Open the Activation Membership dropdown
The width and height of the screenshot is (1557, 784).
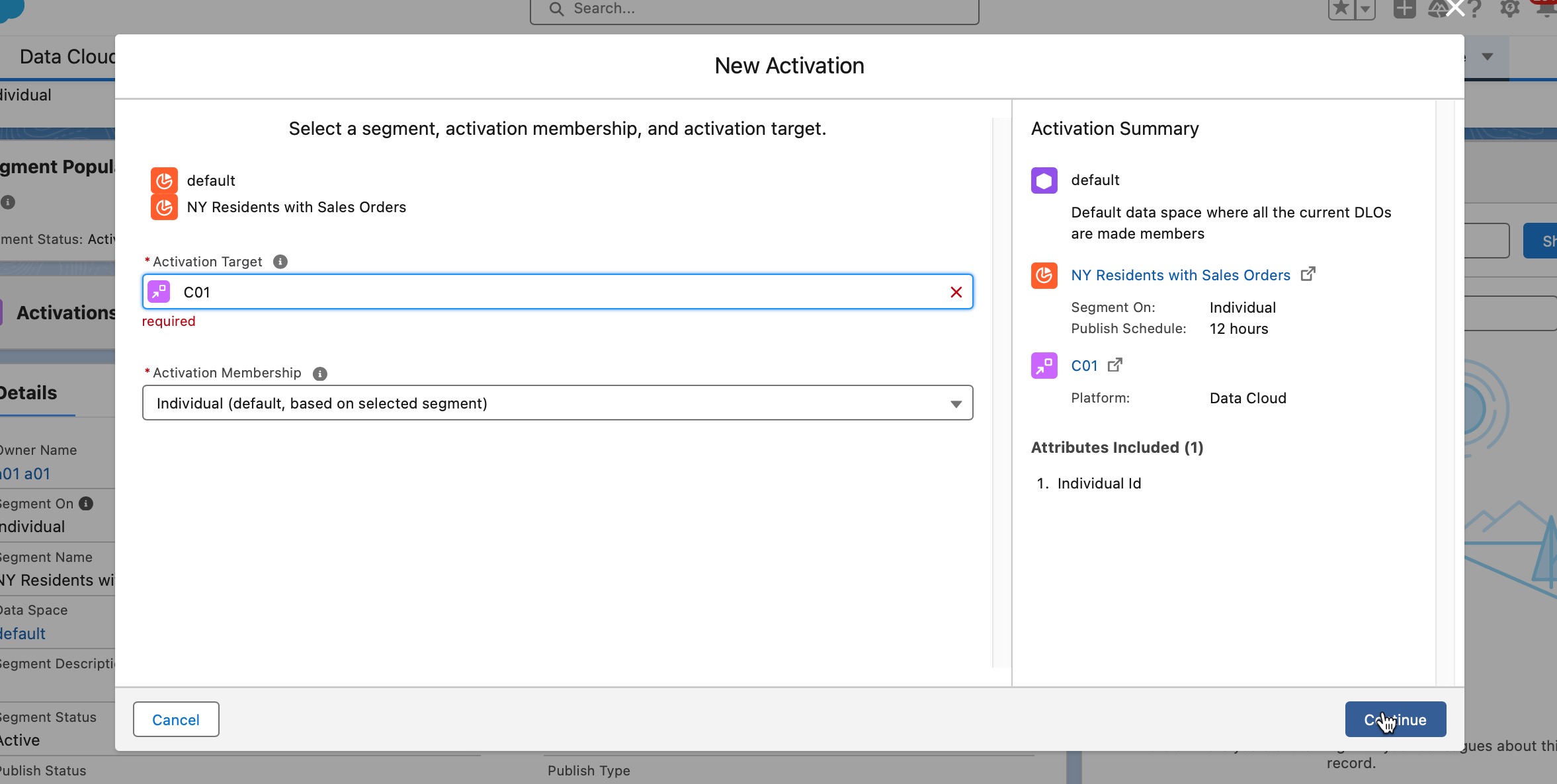(558, 403)
